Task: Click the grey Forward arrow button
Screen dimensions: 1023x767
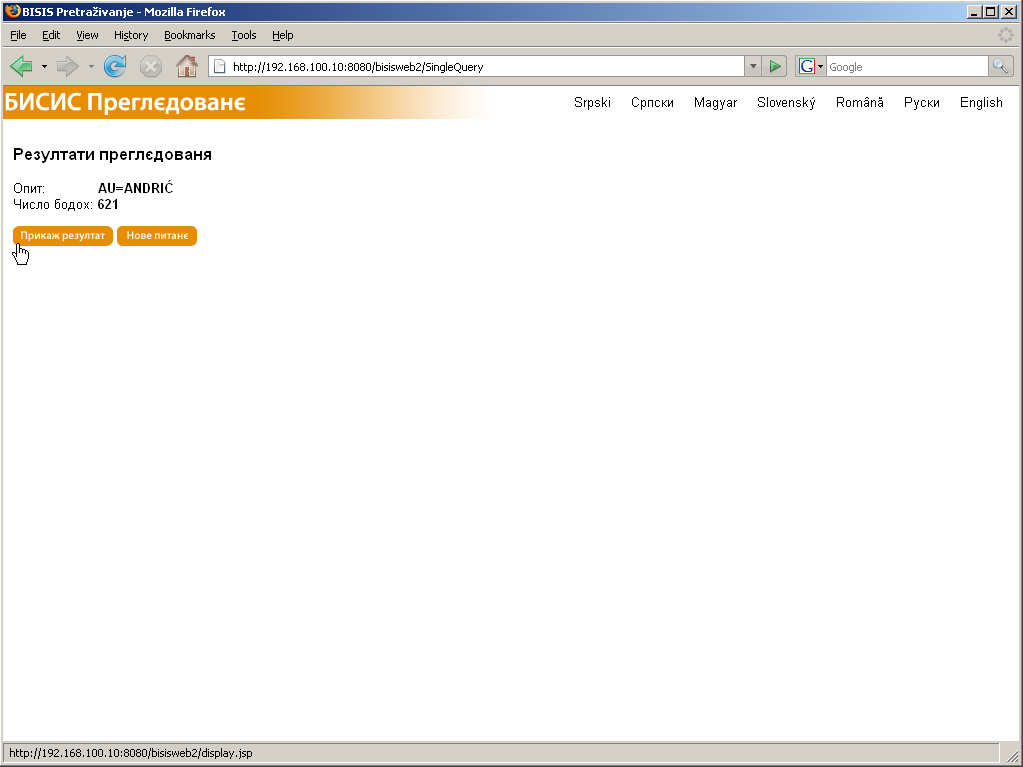Action: click(68, 67)
